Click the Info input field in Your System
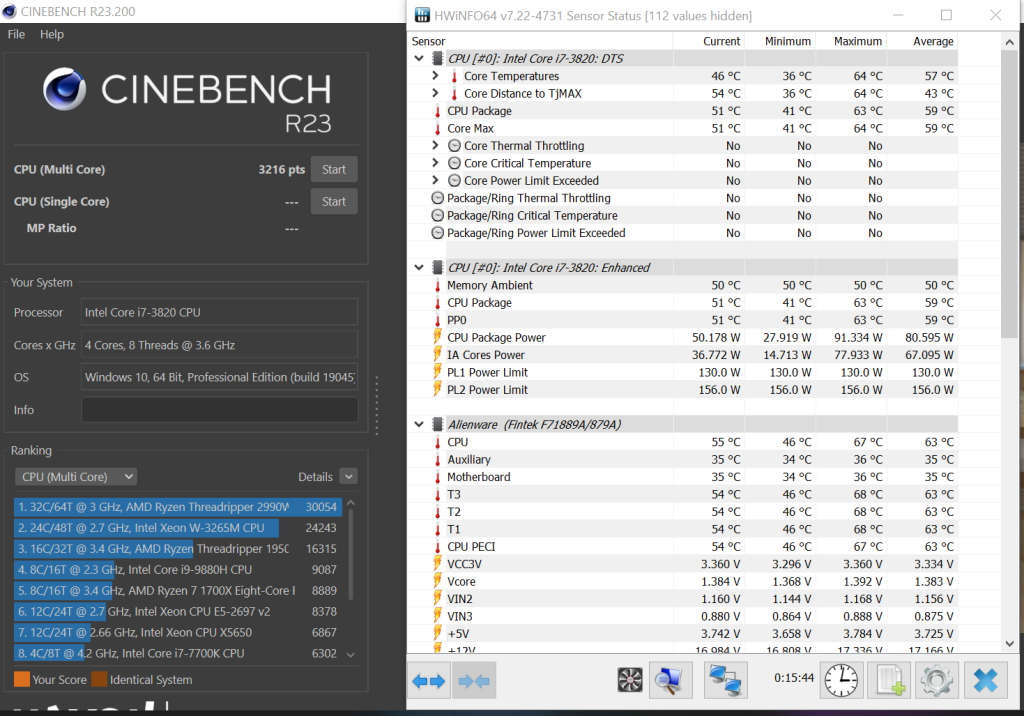Image resolution: width=1024 pixels, height=716 pixels. [218, 409]
